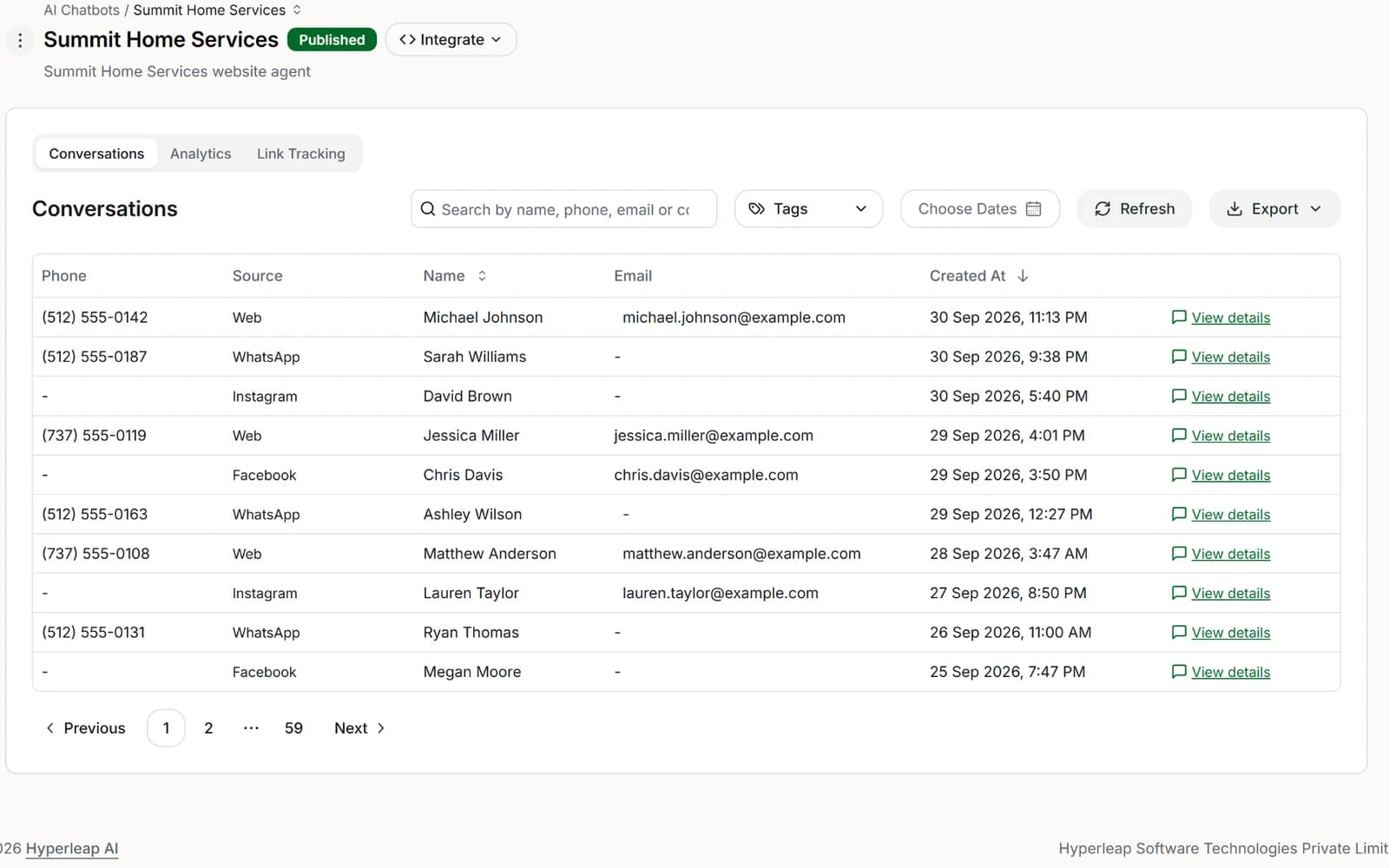Click the subtitle Summit Home Services website agent
1389x868 pixels.
pos(177,71)
